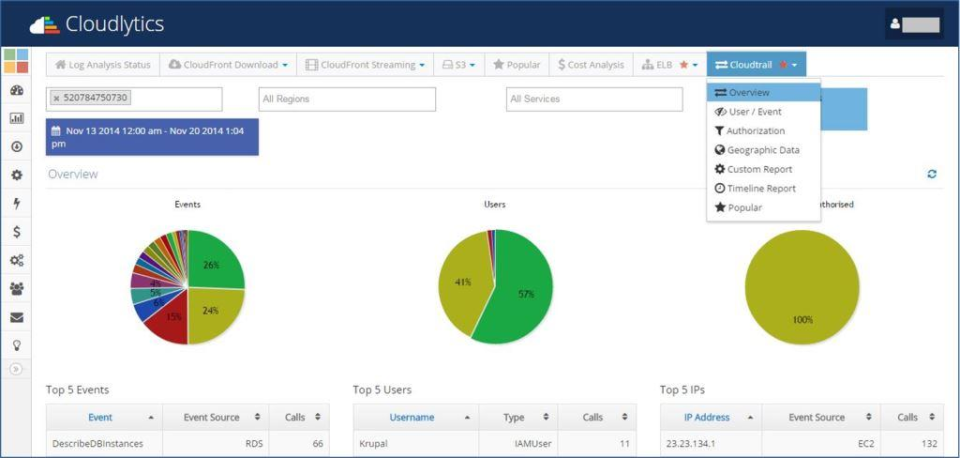Open the Nov 13 - Nov 20 date range picker
This screenshot has width=960, height=458.
[x=152, y=137]
